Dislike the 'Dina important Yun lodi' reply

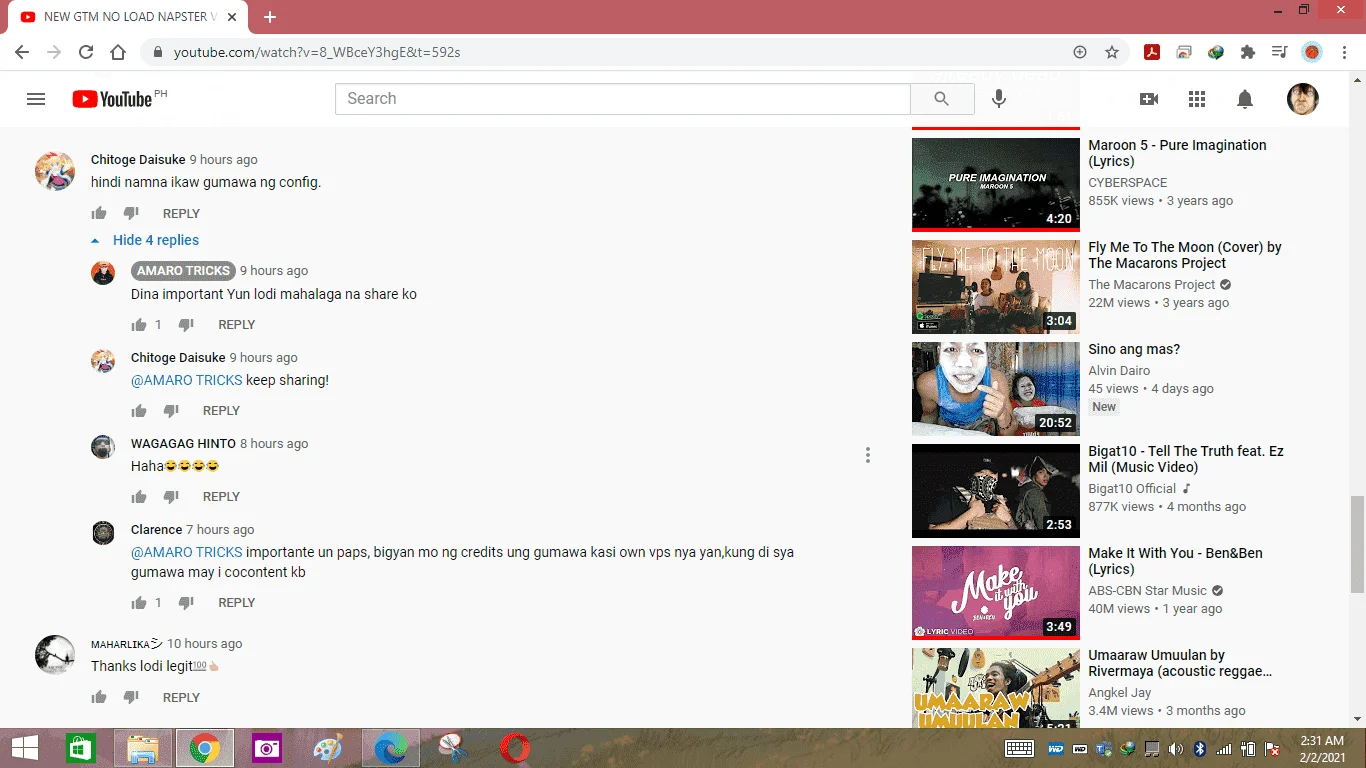point(186,325)
